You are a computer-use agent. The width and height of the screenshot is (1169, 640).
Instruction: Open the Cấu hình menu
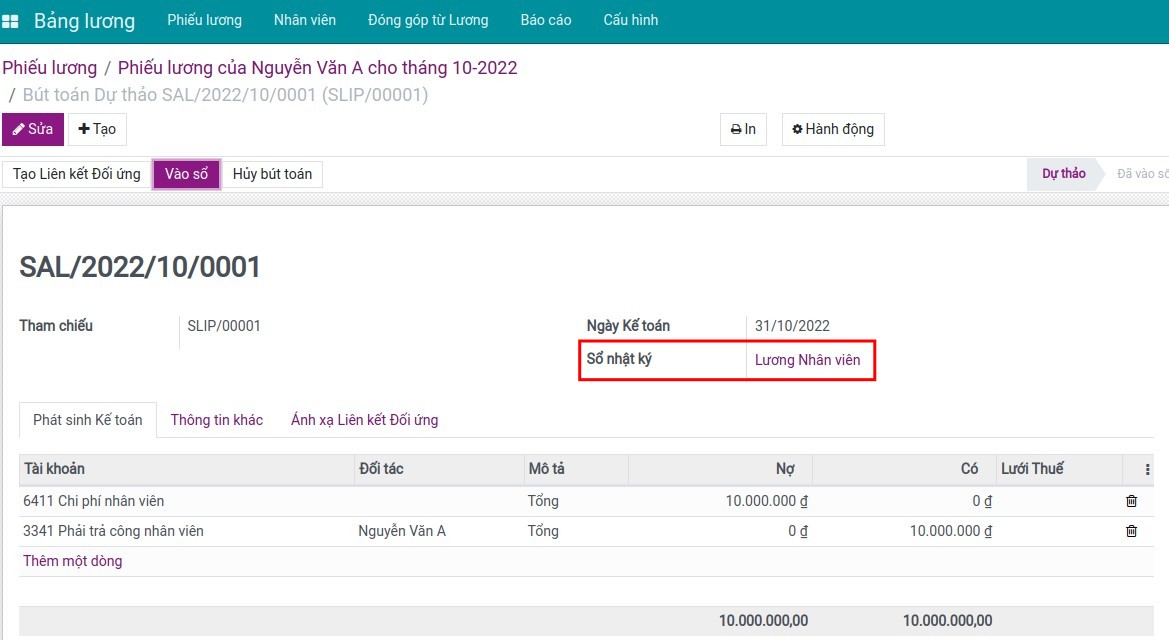[630, 20]
